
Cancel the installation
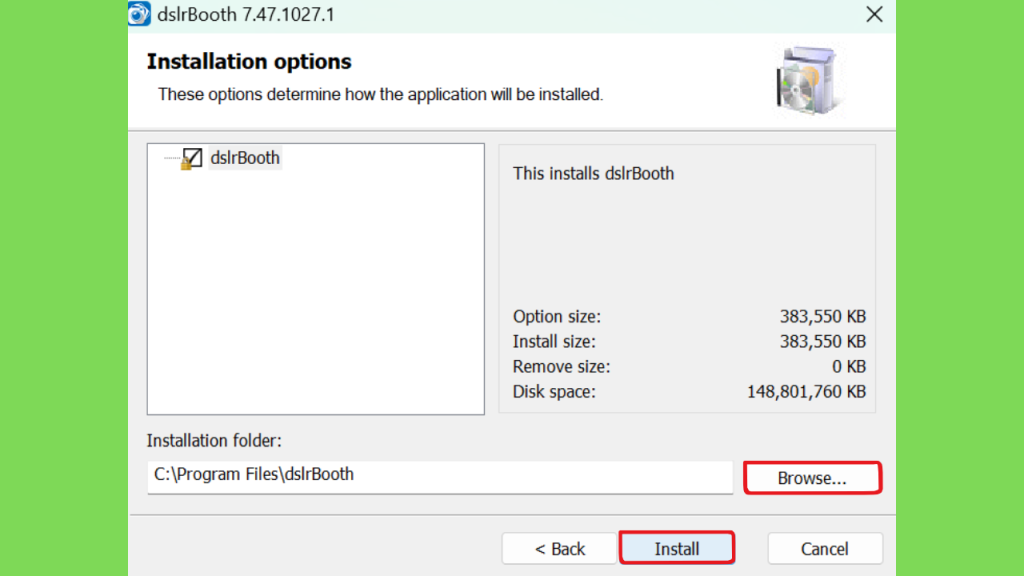pyautogui.click(x=825, y=549)
